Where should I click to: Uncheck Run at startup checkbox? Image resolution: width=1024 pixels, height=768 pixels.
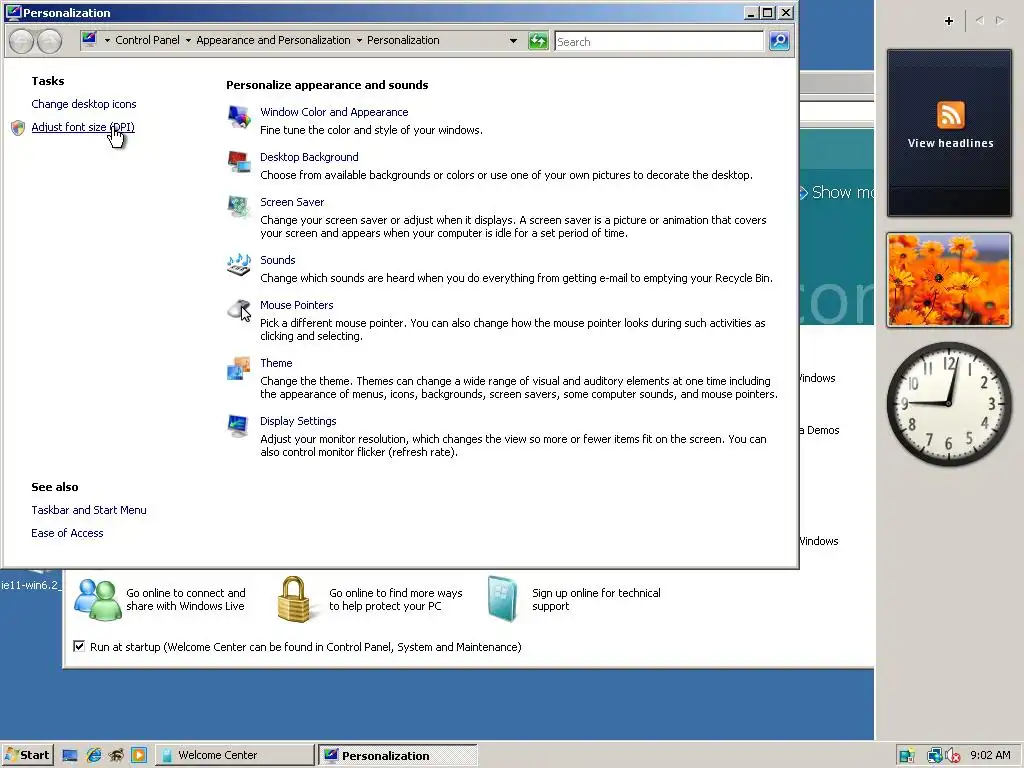pos(79,646)
